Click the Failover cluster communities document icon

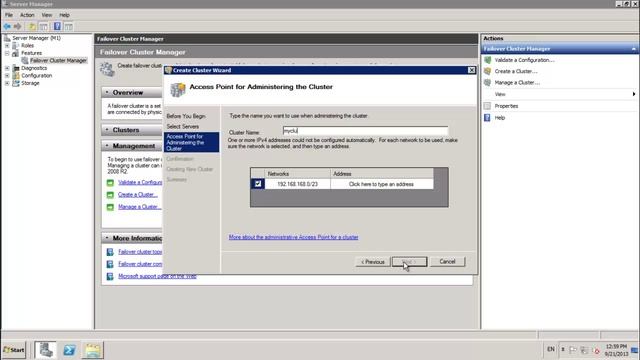tap(110, 264)
